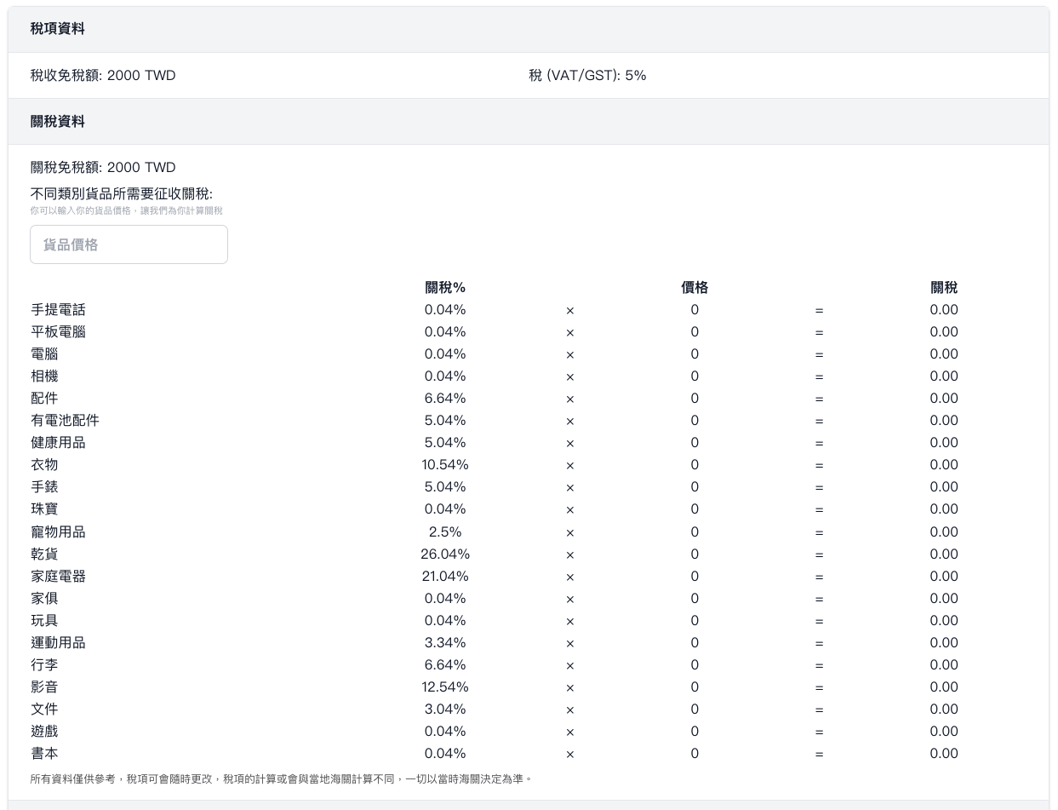This screenshot has height=810, width=1058.
Task: Click the 關稅% column header
Action: point(445,288)
